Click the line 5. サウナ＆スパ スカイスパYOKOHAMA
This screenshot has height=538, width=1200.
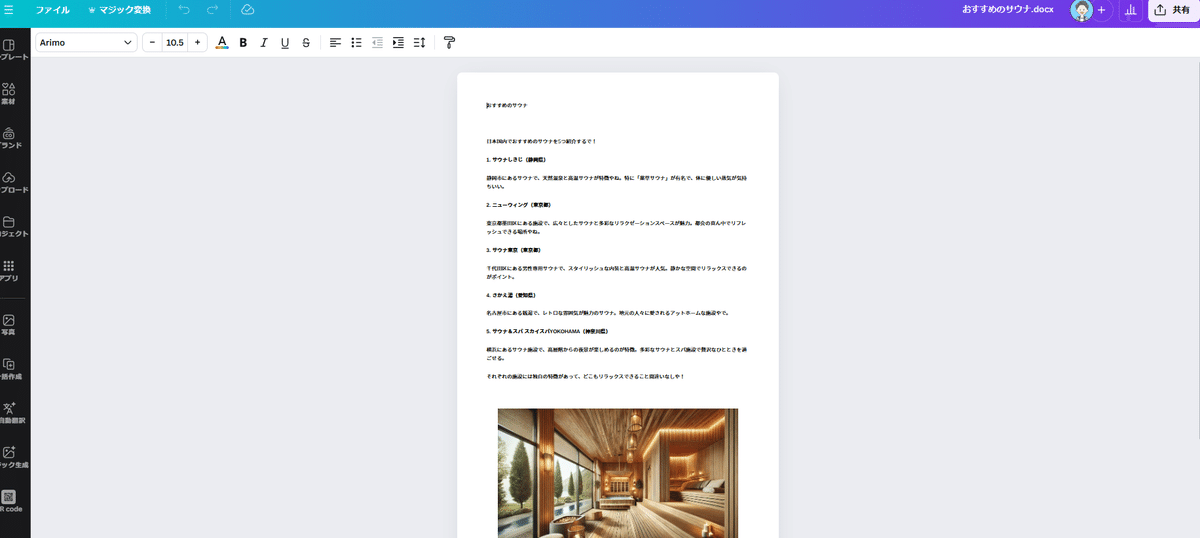(548, 331)
